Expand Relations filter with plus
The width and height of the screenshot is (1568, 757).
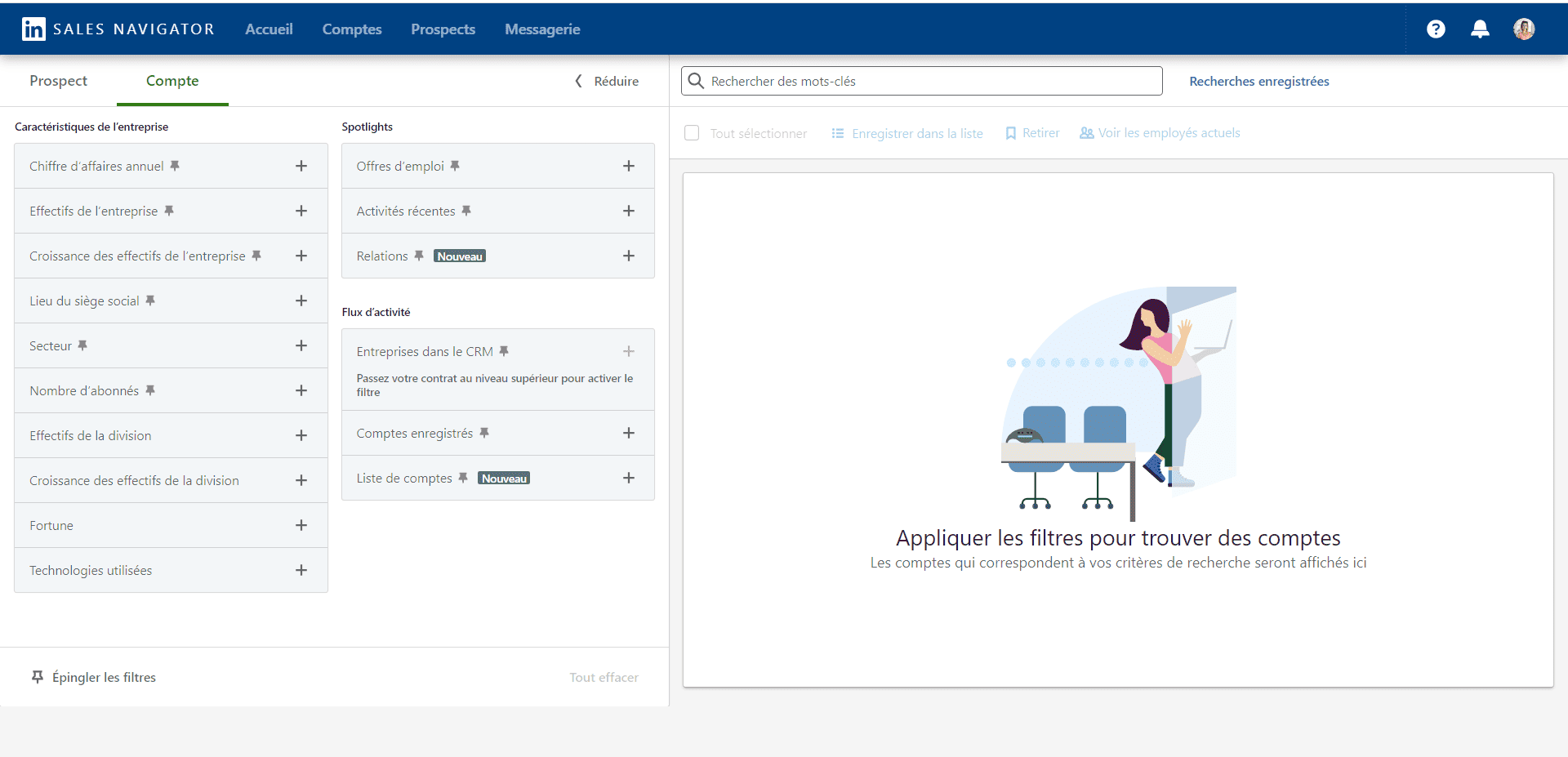[629, 256]
